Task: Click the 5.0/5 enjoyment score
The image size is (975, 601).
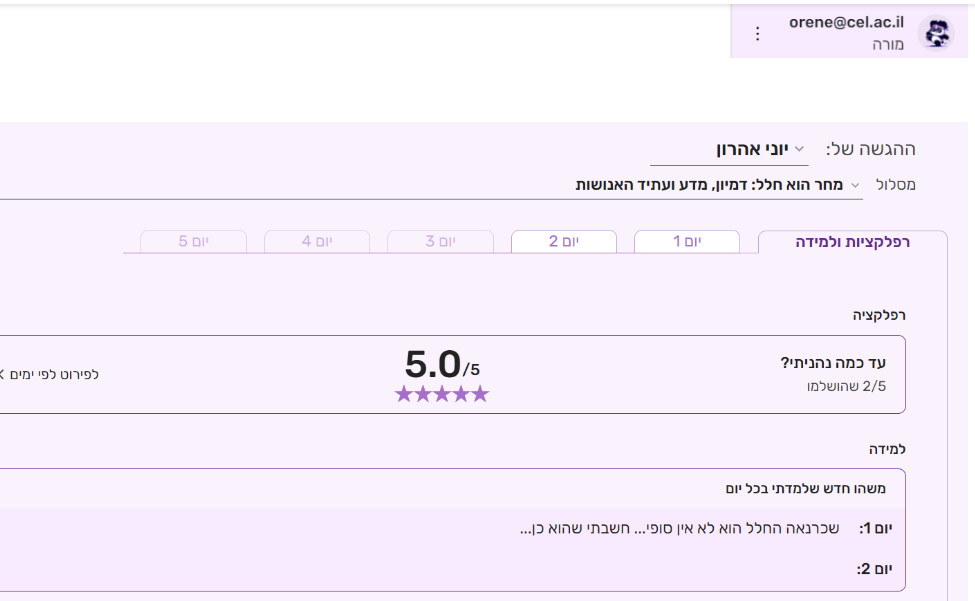Action: pyautogui.click(x=442, y=364)
